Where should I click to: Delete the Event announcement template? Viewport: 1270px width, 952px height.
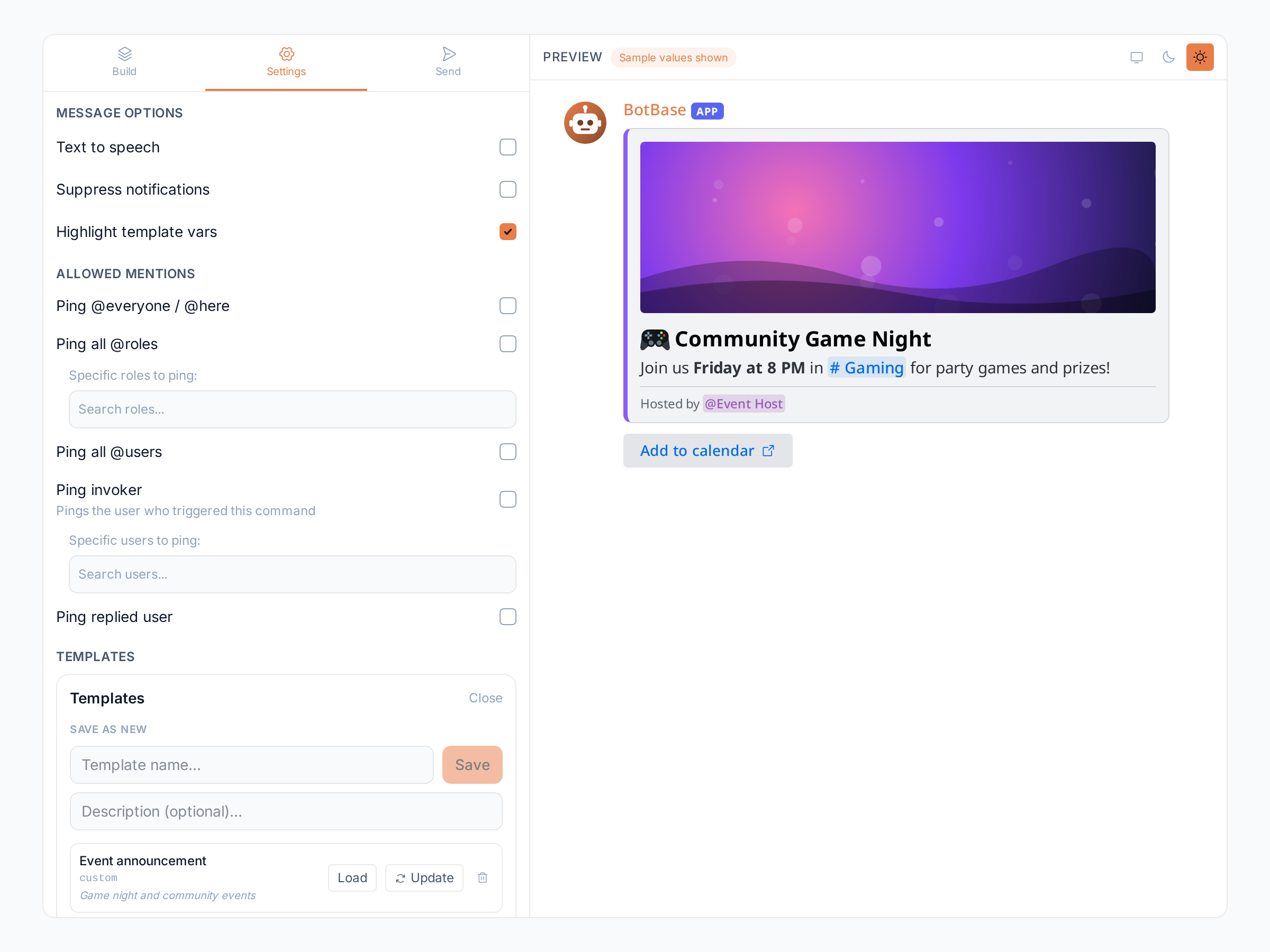click(x=482, y=878)
